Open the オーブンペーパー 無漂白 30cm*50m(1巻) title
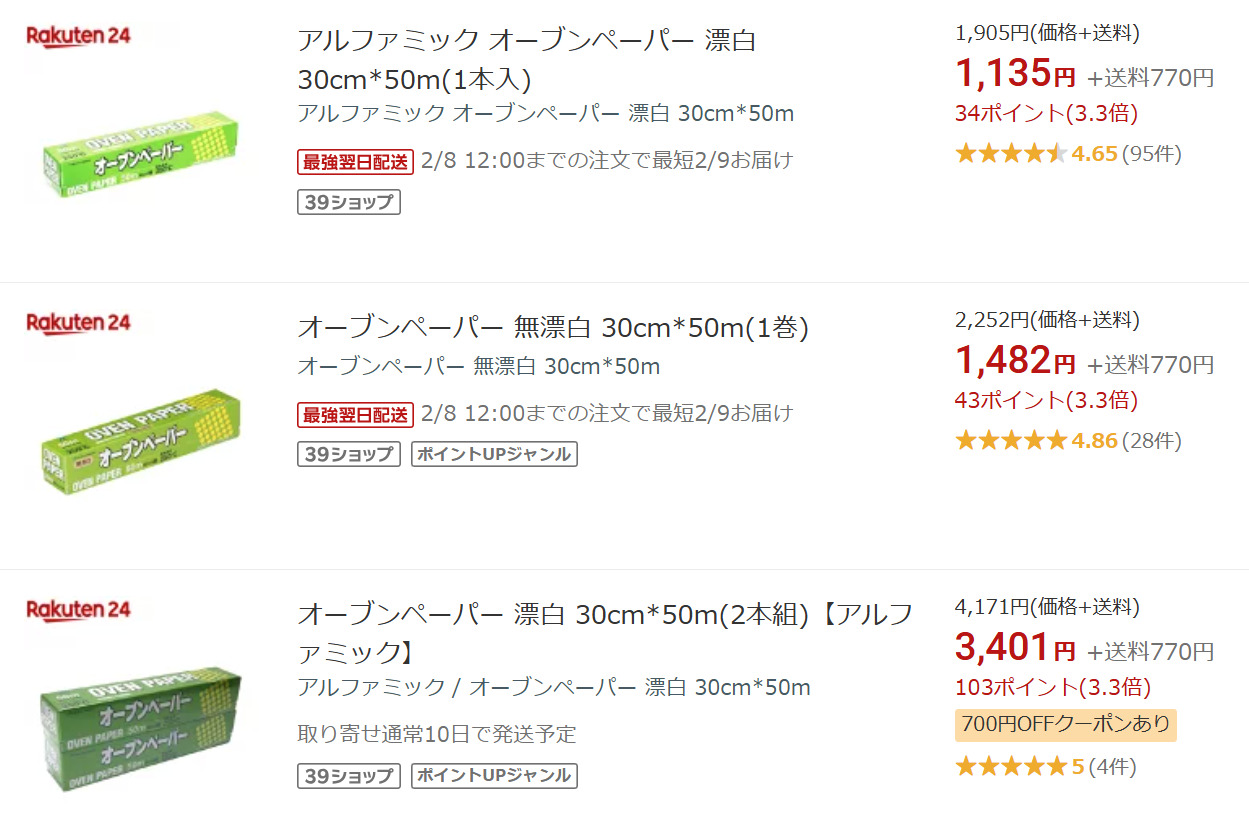The height and width of the screenshot is (829, 1249). pos(552,328)
